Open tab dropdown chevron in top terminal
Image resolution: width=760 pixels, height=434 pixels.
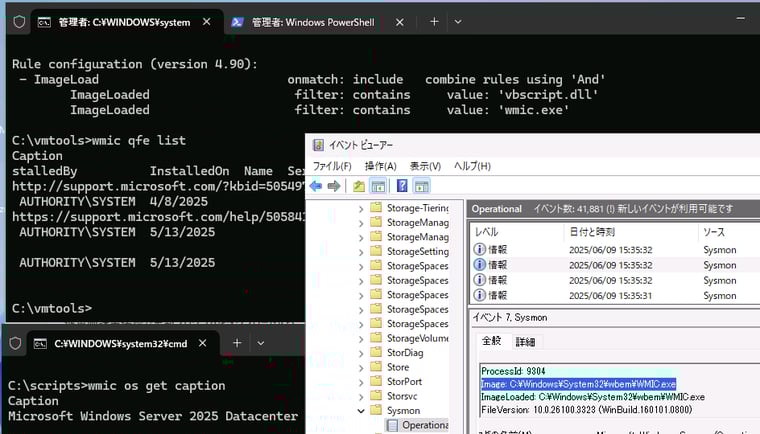[x=458, y=22]
